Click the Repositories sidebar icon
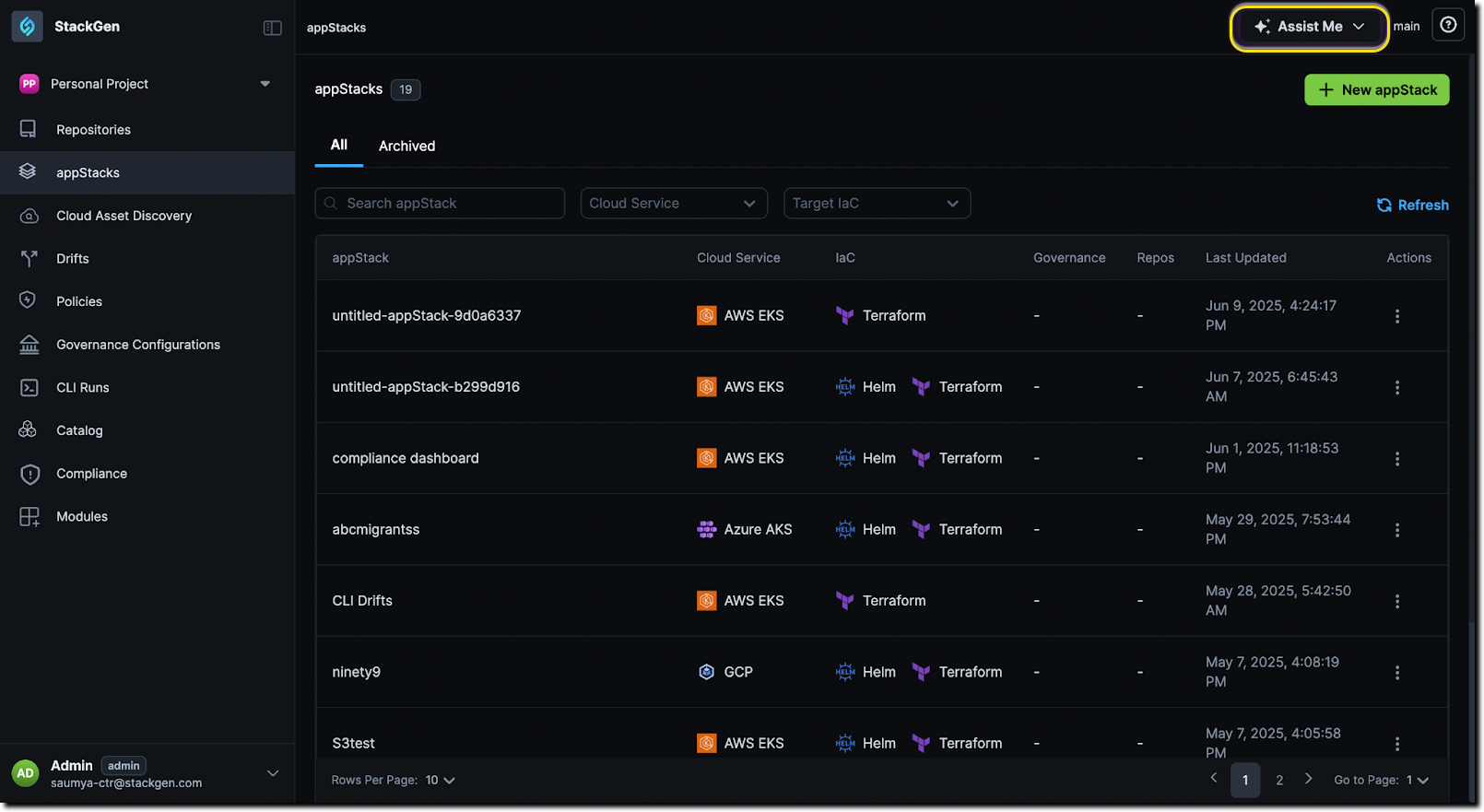The height and width of the screenshot is (812, 1484). 29,129
